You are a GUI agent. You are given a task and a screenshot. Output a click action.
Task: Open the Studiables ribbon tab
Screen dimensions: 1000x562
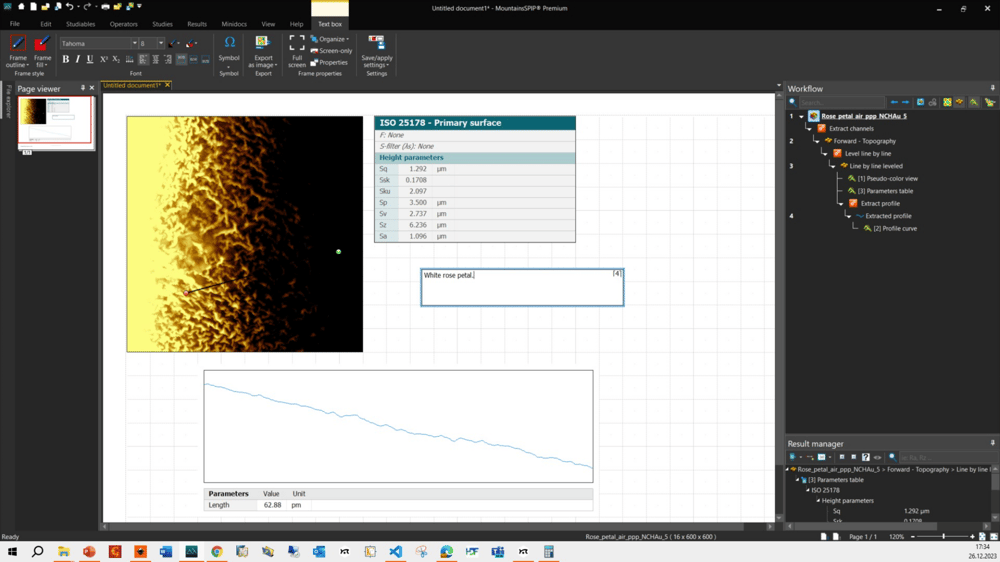click(x=80, y=24)
